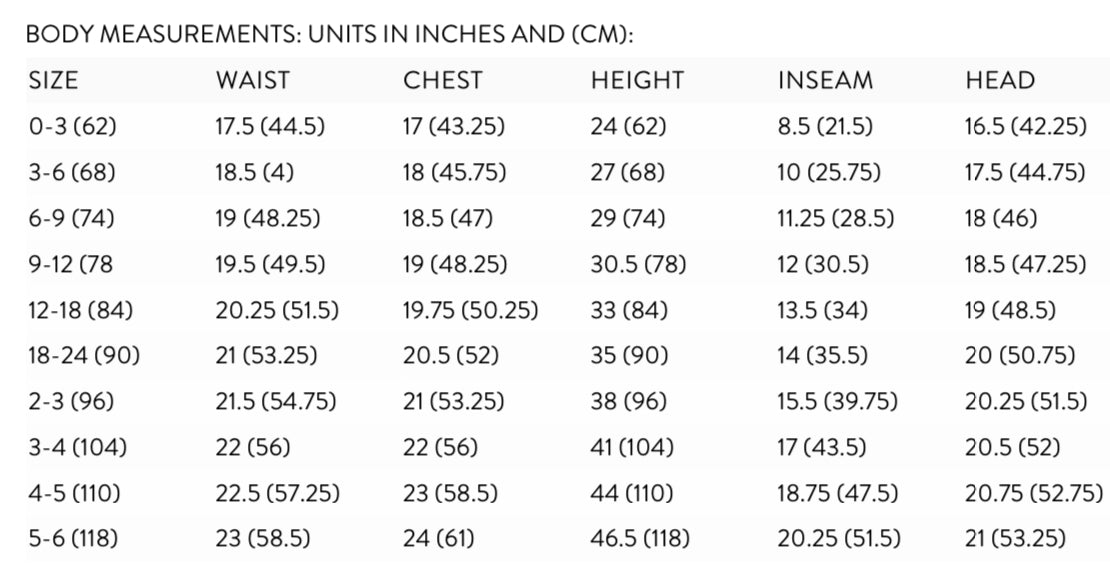Click chest value 19.75 (50.25)
The image size is (1110, 575).
[471, 310]
